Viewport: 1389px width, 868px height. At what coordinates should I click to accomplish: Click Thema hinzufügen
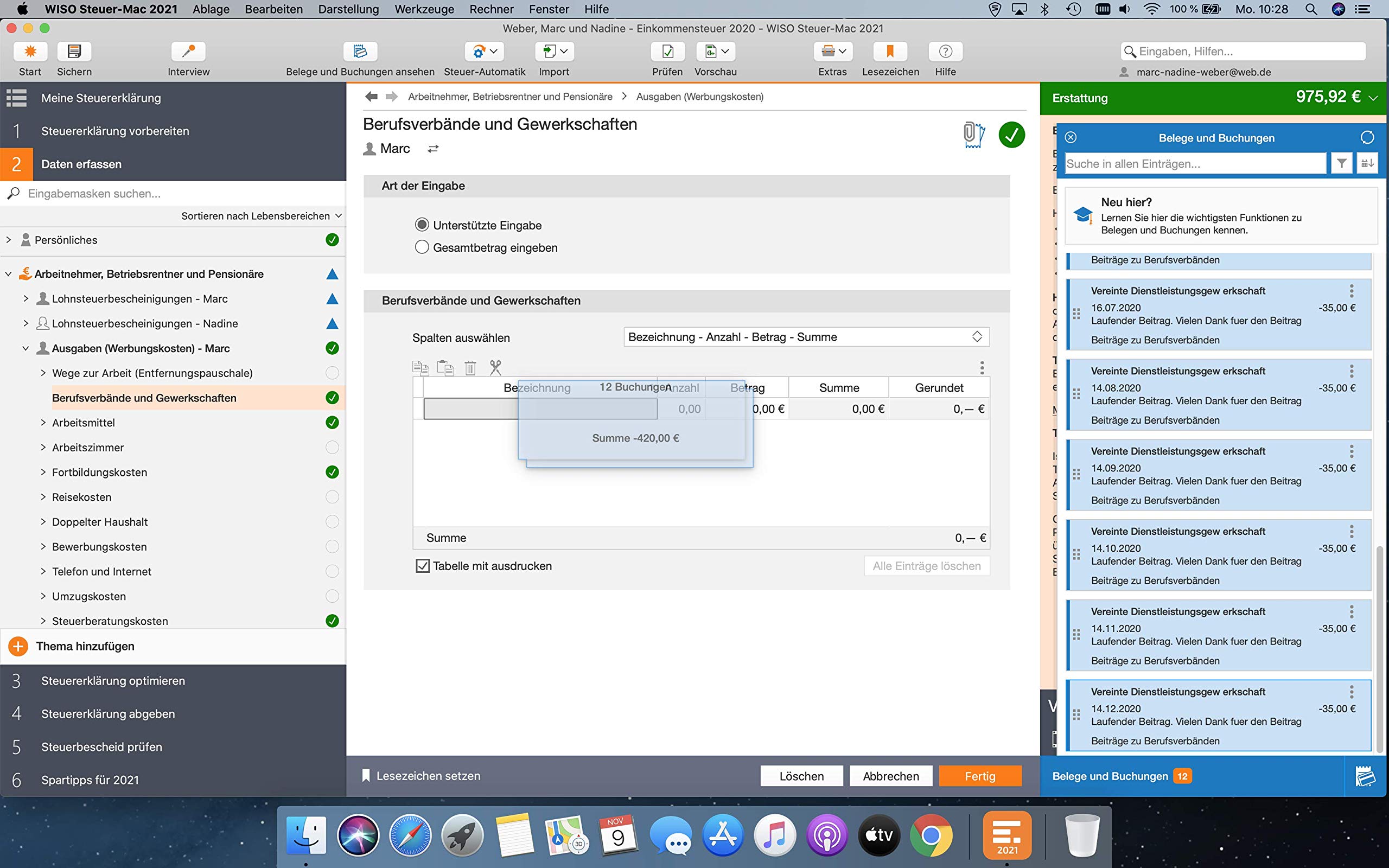tap(85, 647)
